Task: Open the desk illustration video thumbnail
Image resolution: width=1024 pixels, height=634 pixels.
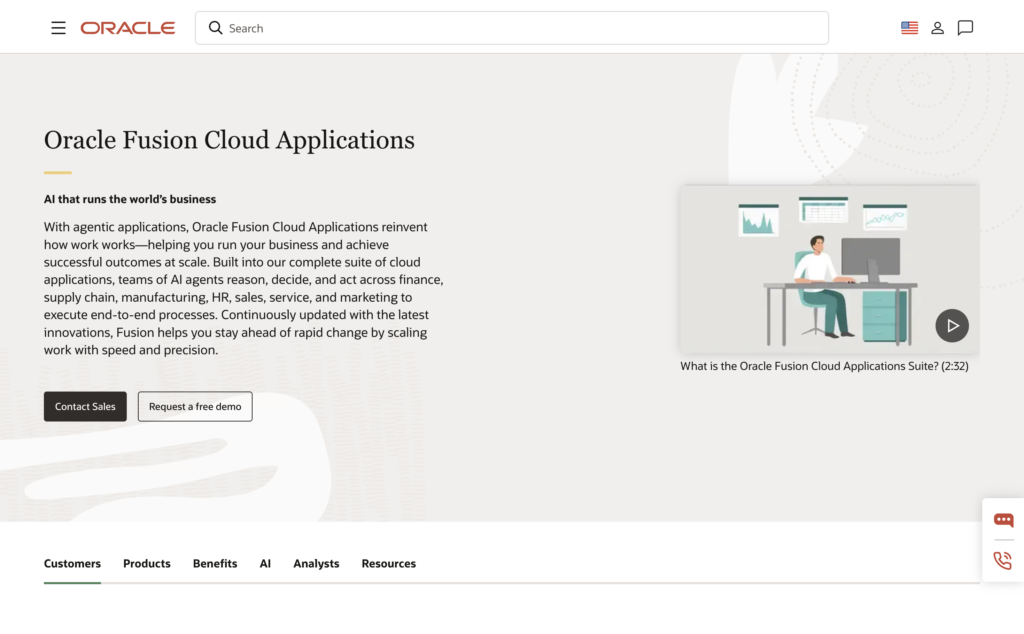Action: 829,269
